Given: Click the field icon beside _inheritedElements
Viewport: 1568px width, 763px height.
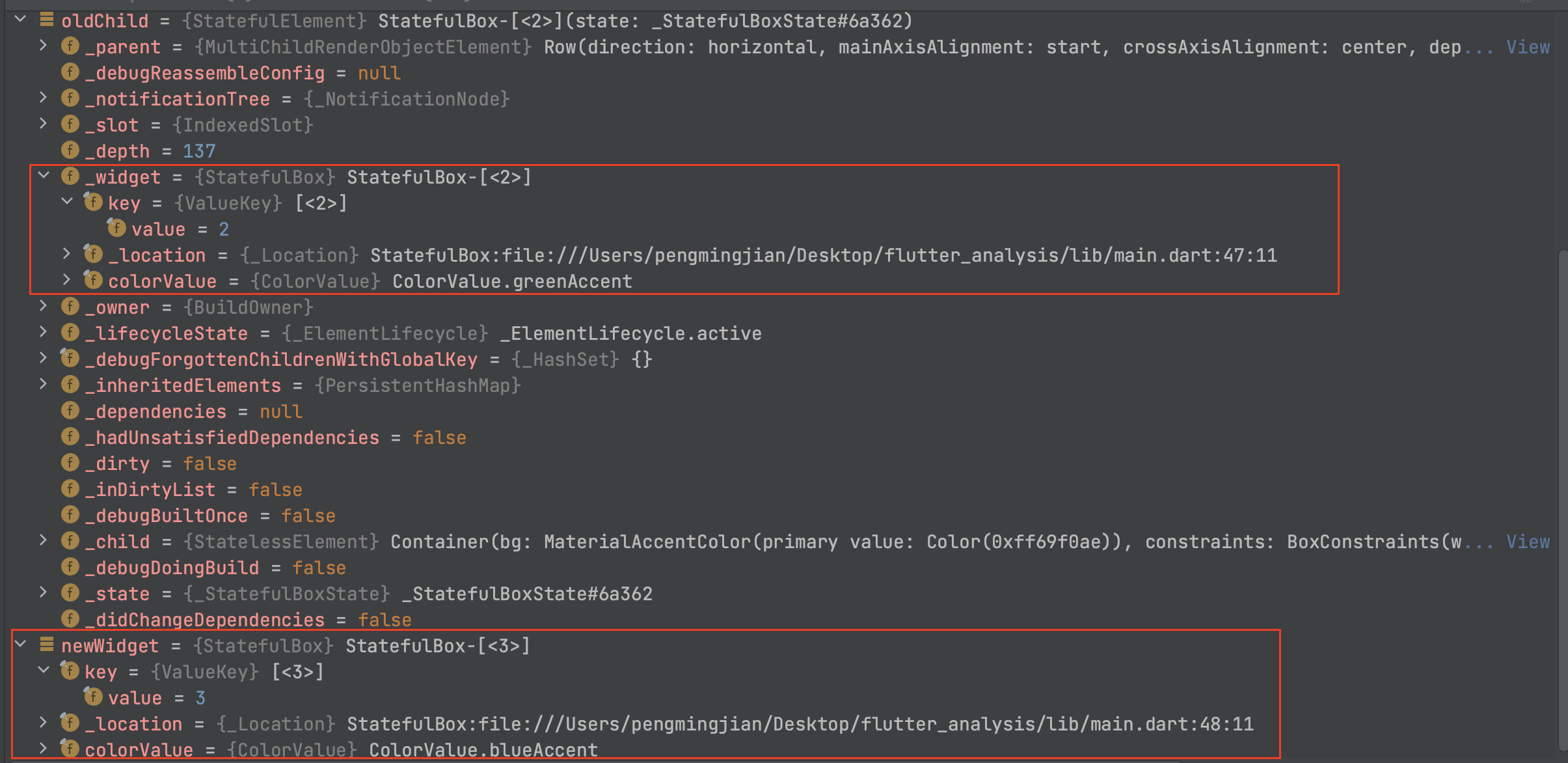Looking at the screenshot, I should tap(70, 385).
